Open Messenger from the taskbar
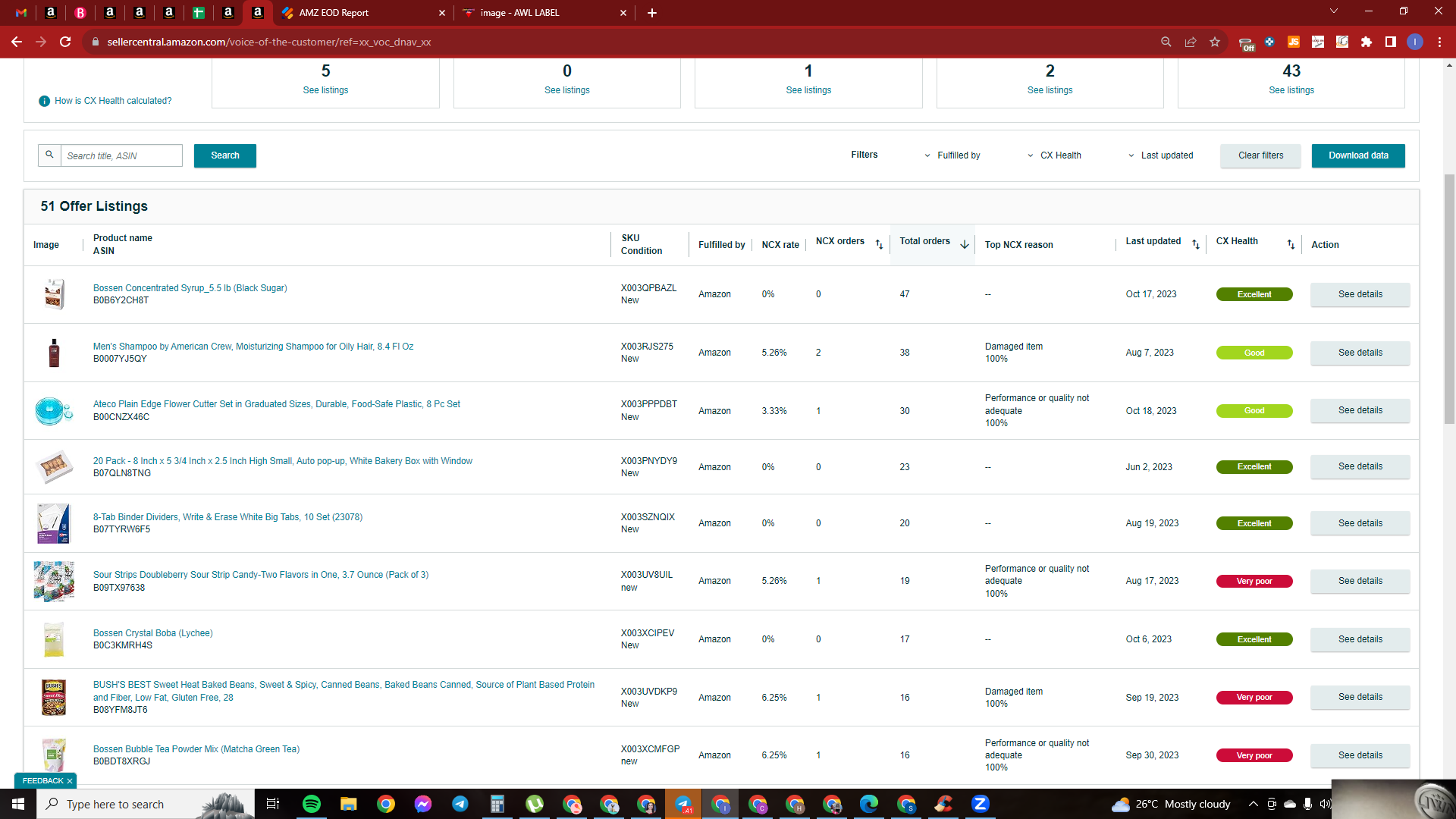Viewport: 1456px width, 819px height. coord(423,804)
